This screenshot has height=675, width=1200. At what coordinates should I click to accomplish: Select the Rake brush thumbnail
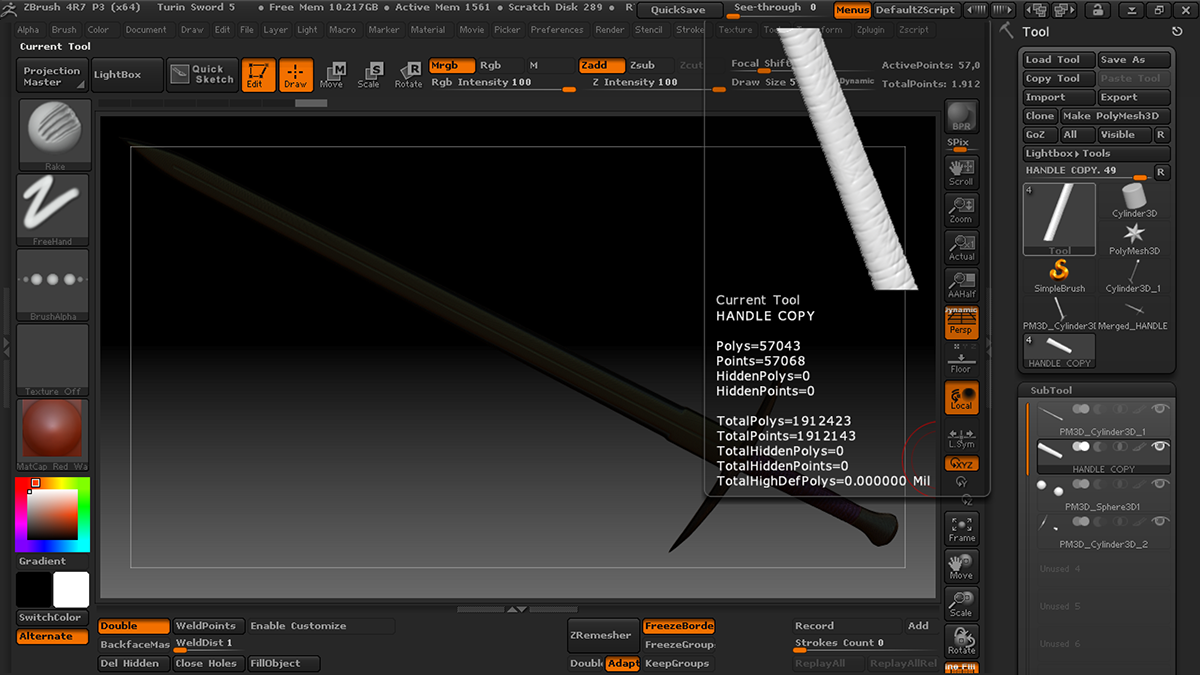[54, 135]
